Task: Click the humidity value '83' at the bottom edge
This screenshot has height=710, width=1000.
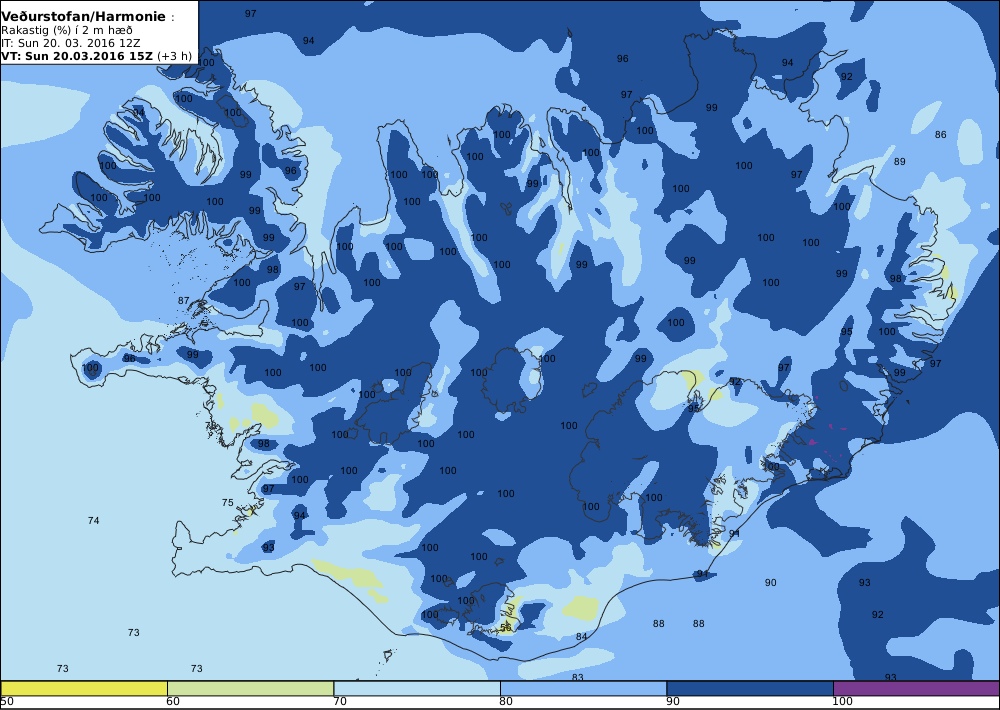Action: pos(578,677)
